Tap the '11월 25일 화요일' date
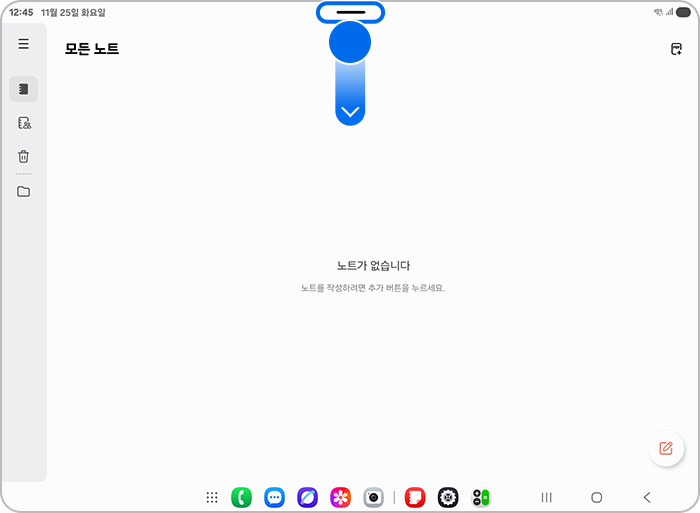The image size is (700, 513). [x=73, y=13]
